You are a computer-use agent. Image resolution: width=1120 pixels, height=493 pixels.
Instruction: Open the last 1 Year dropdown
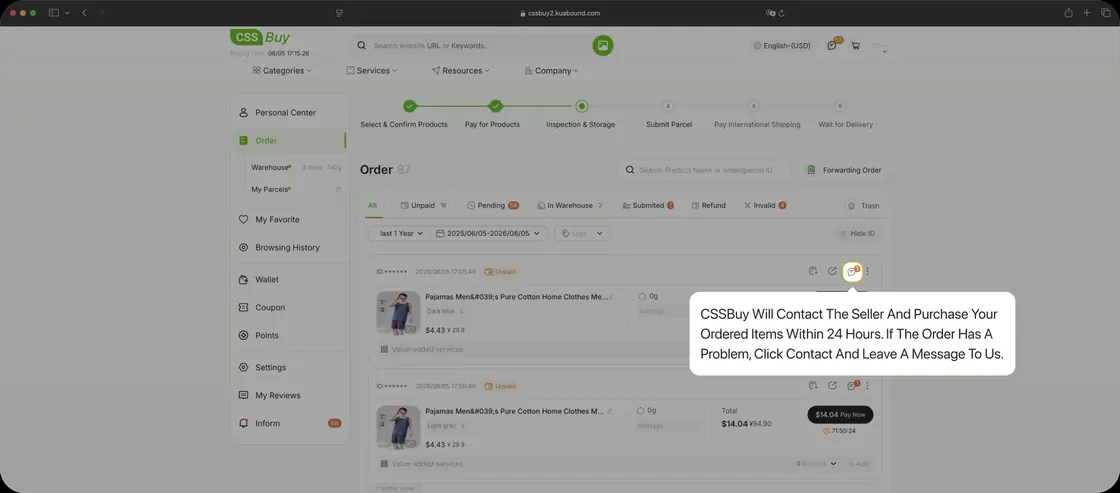point(401,234)
